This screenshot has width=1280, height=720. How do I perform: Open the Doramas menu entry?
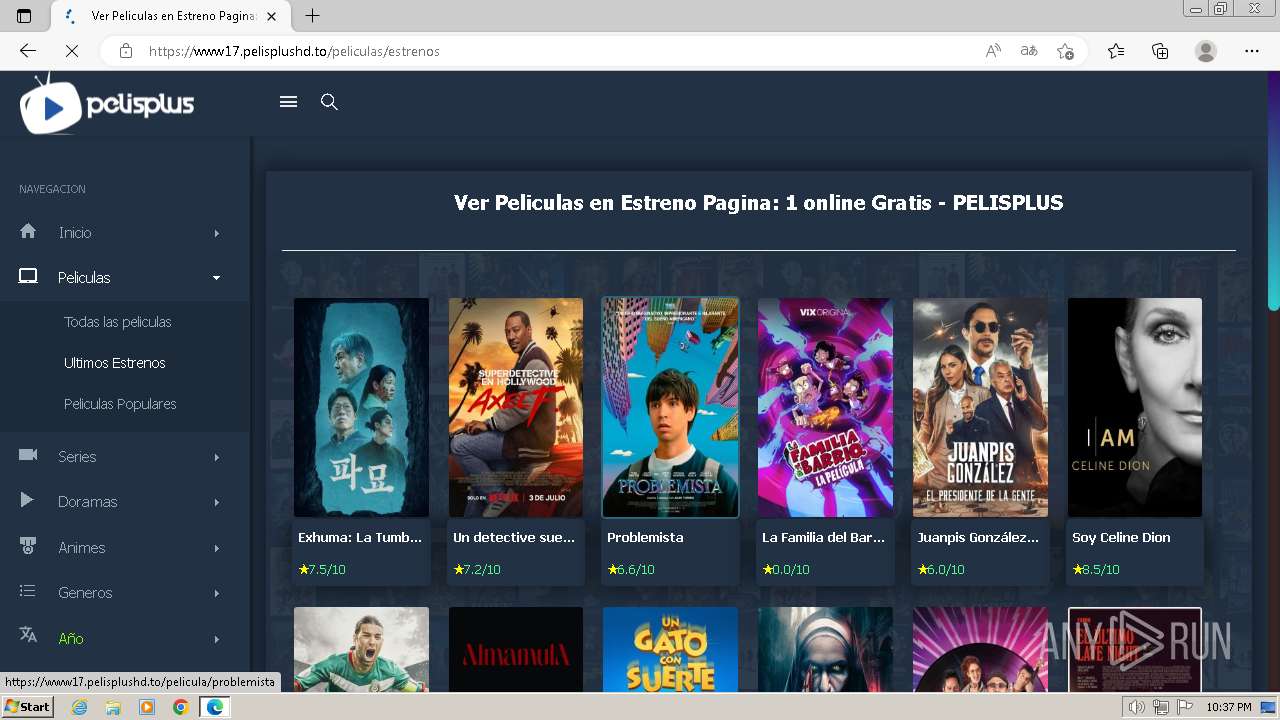[x=87, y=502]
